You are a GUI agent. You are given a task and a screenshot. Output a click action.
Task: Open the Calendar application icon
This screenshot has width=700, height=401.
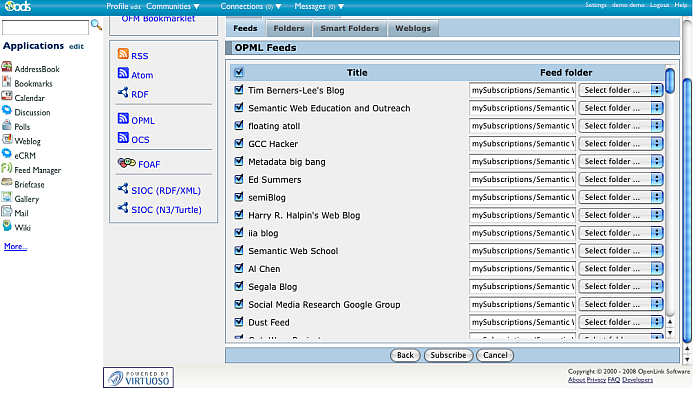(x=7, y=98)
